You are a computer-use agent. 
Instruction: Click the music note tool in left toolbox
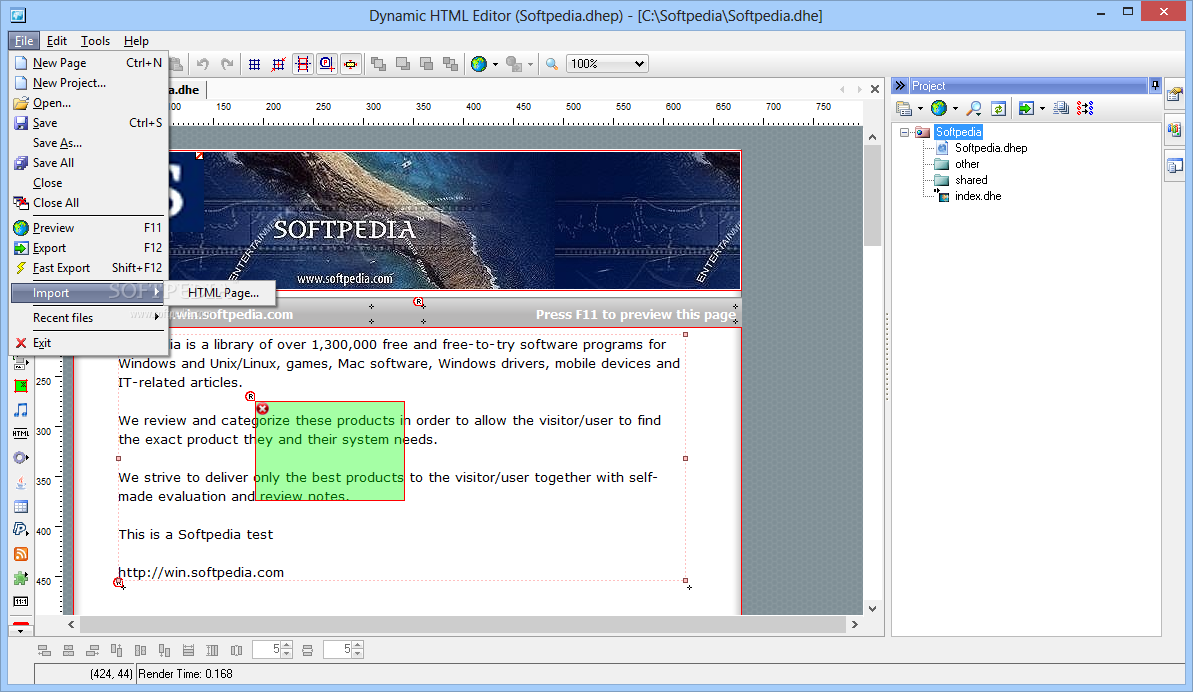click(21, 410)
